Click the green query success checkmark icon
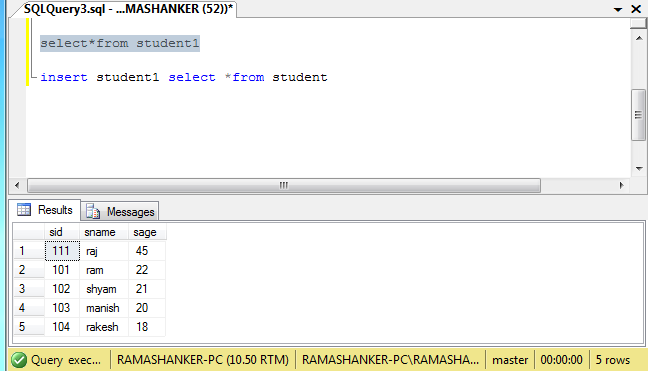648x371 pixels. tap(19, 360)
